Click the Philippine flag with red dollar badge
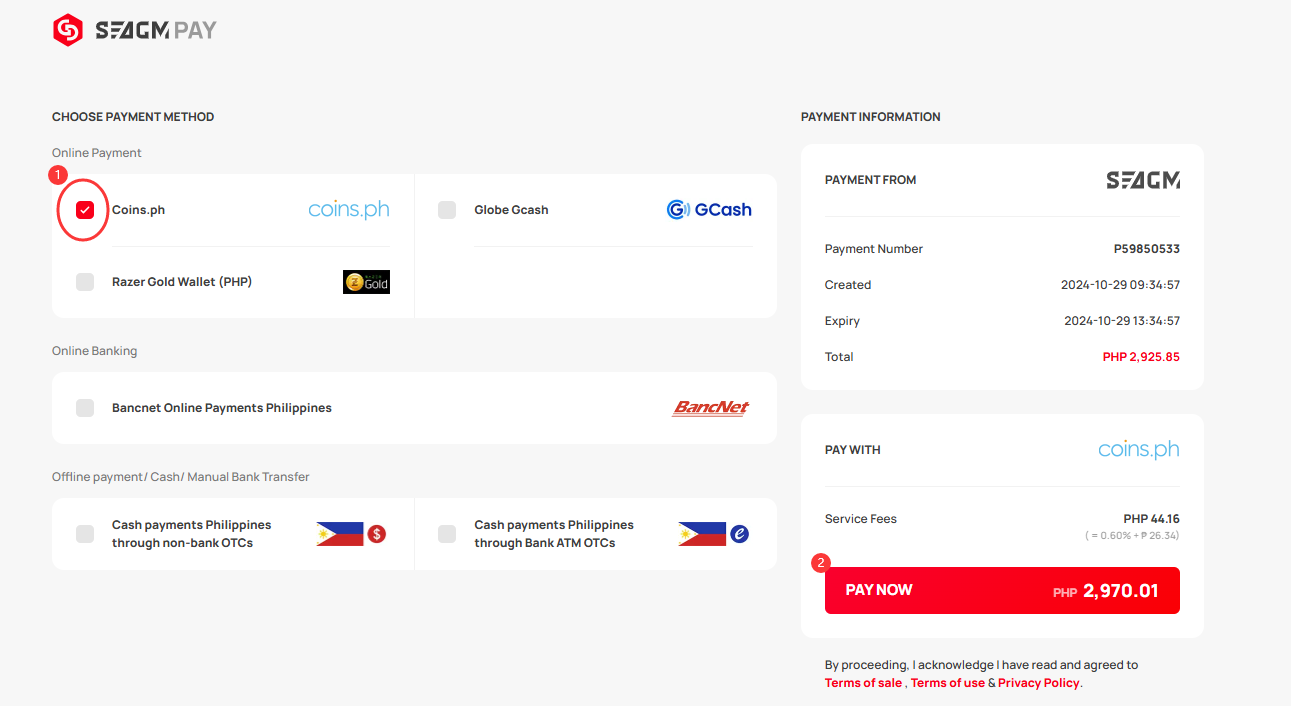The width and height of the screenshot is (1291, 706). (x=351, y=534)
